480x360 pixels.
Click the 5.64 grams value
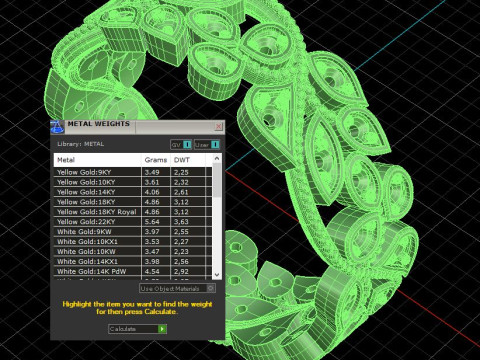click(x=152, y=222)
